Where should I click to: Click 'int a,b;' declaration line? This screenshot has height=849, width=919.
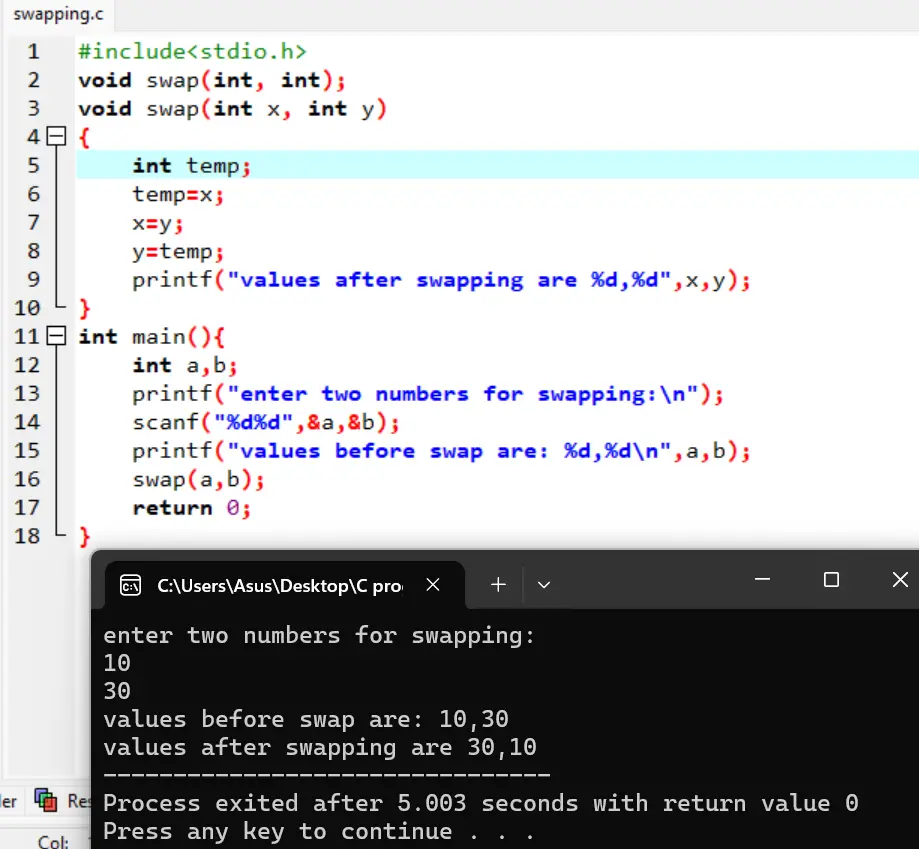185,366
